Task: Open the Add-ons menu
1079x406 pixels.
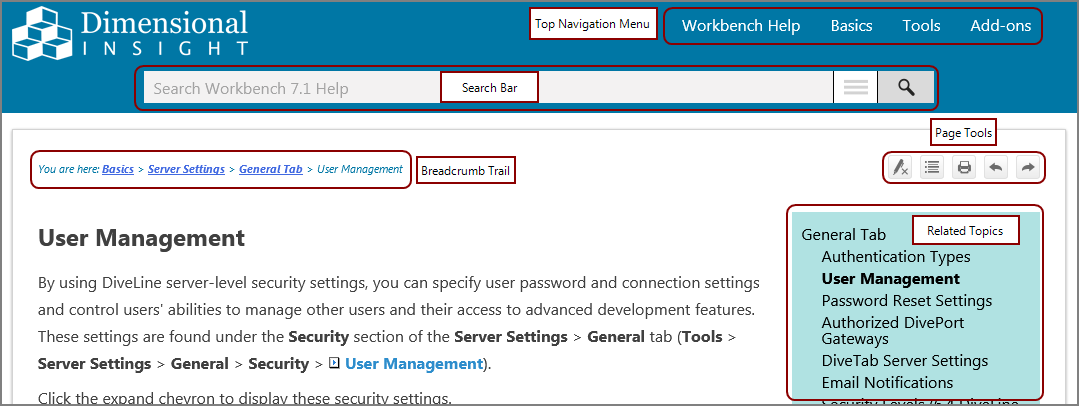Action: [x=1001, y=26]
